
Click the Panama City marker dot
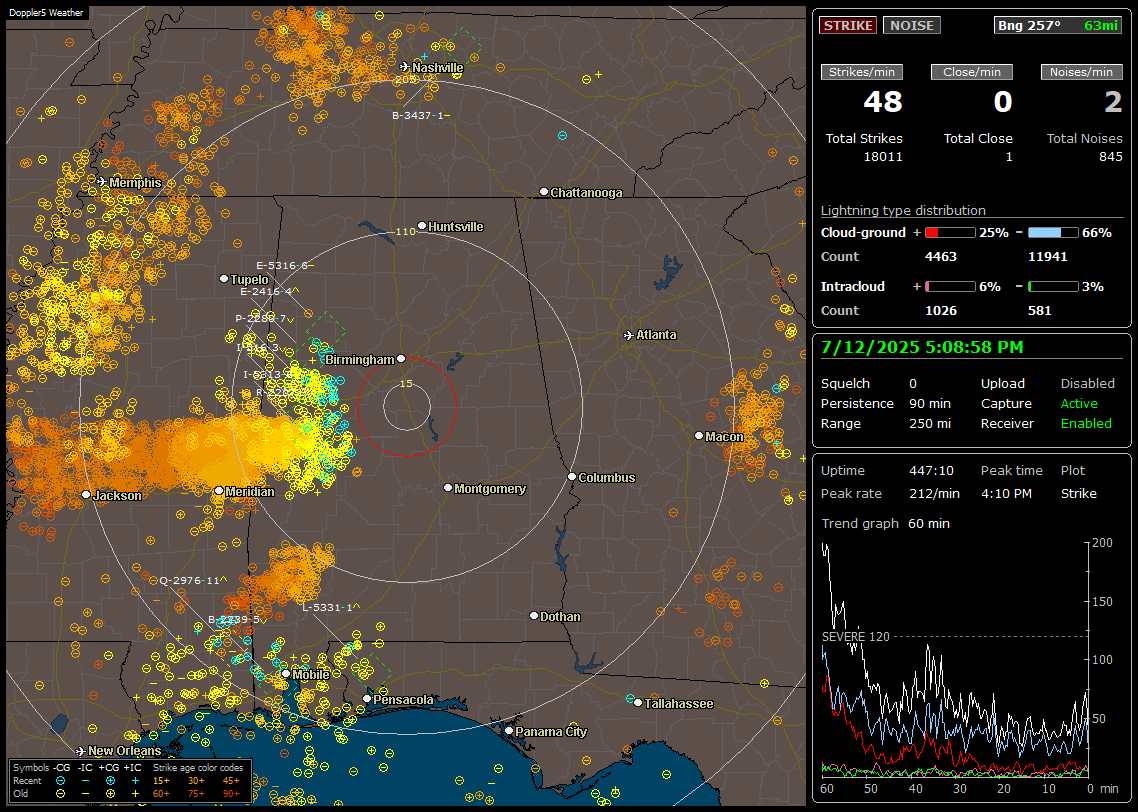click(x=509, y=731)
